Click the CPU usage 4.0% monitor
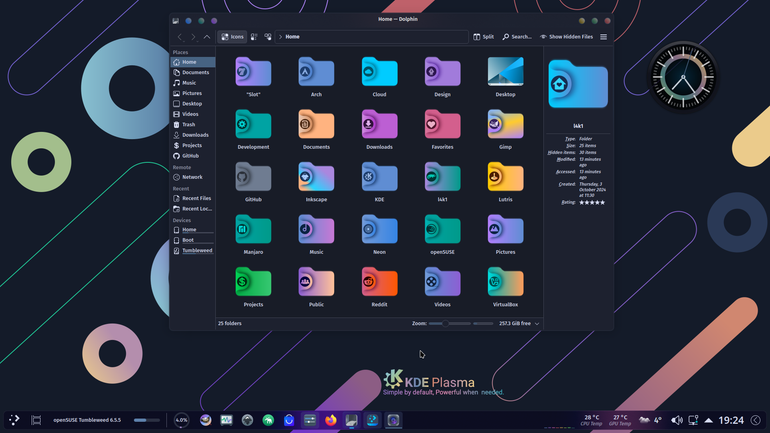770x433 pixels. pyautogui.click(x=181, y=420)
